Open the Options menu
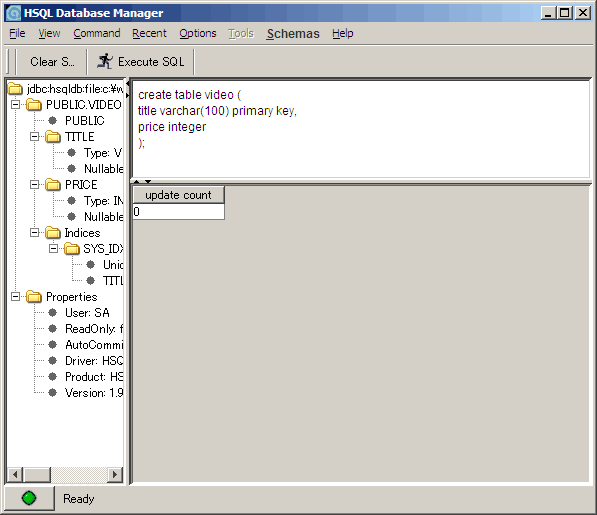The width and height of the screenshot is (597, 515). coord(198,33)
